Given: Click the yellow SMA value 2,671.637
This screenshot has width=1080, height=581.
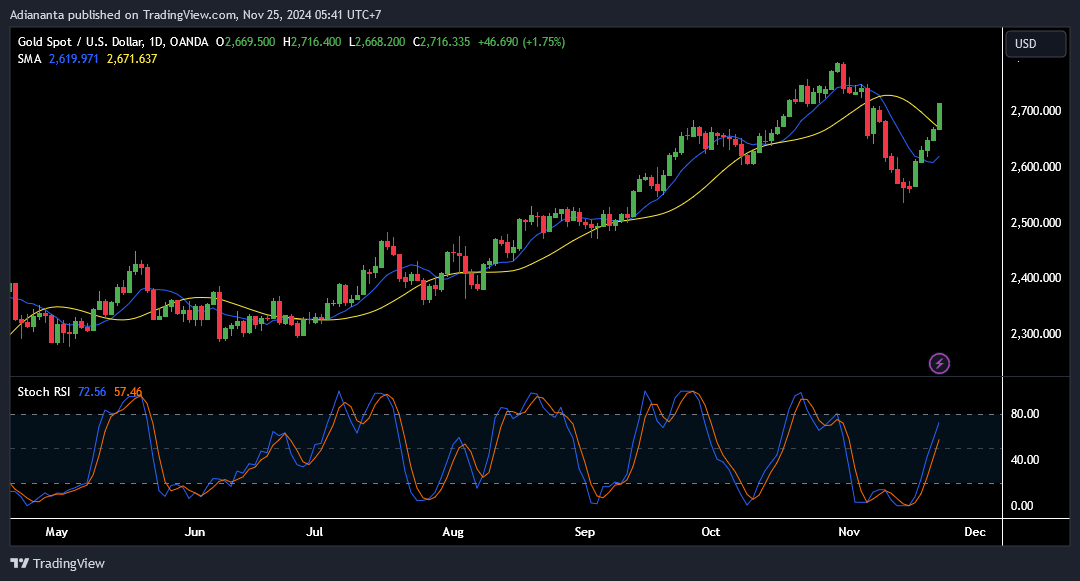Looking at the screenshot, I should 132,59.
